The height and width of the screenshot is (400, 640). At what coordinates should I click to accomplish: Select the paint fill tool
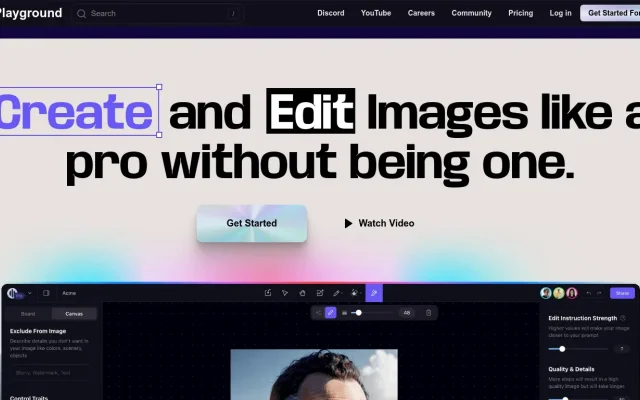pos(355,293)
